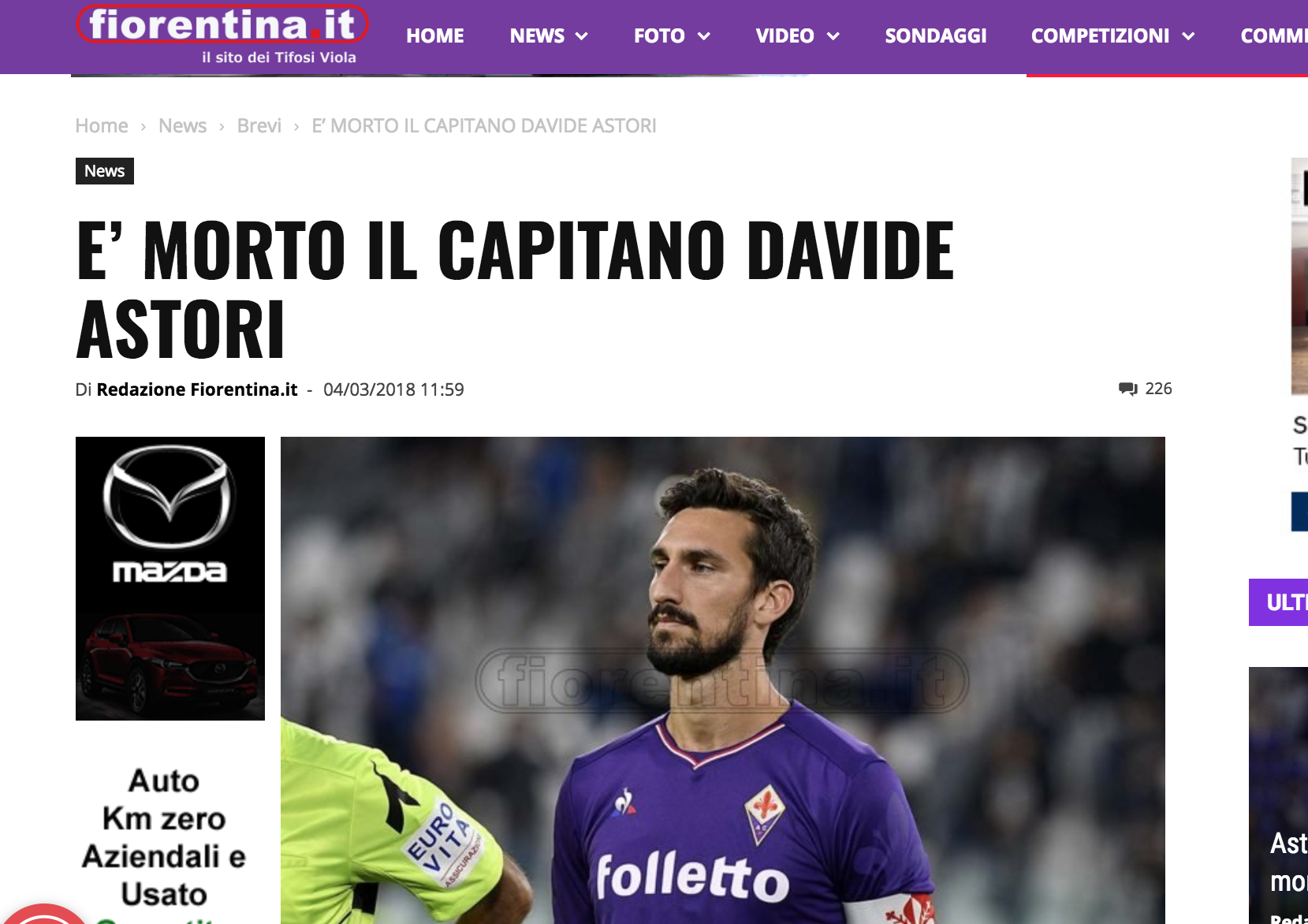Open the SONDAGGI menu item

(x=936, y=36)
